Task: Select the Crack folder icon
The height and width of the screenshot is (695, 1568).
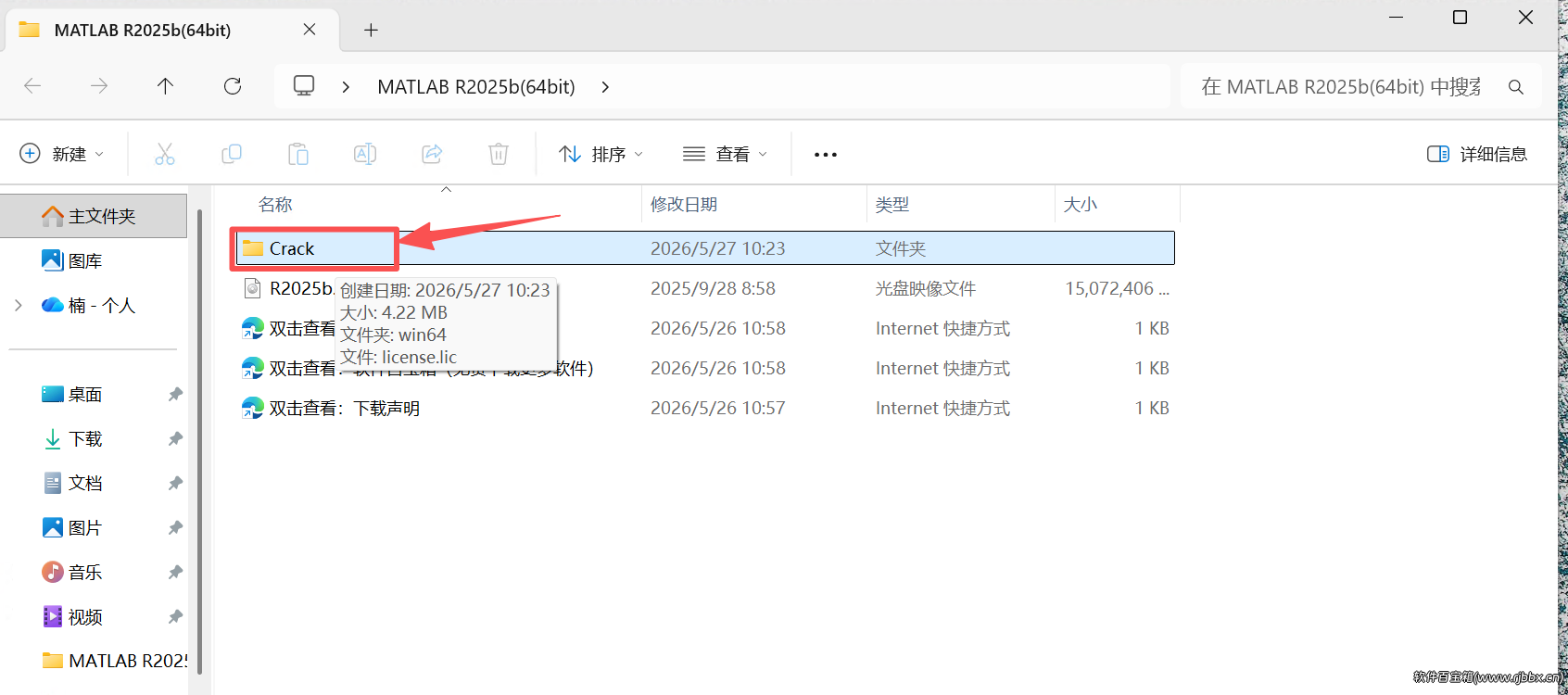Action: 253,248
